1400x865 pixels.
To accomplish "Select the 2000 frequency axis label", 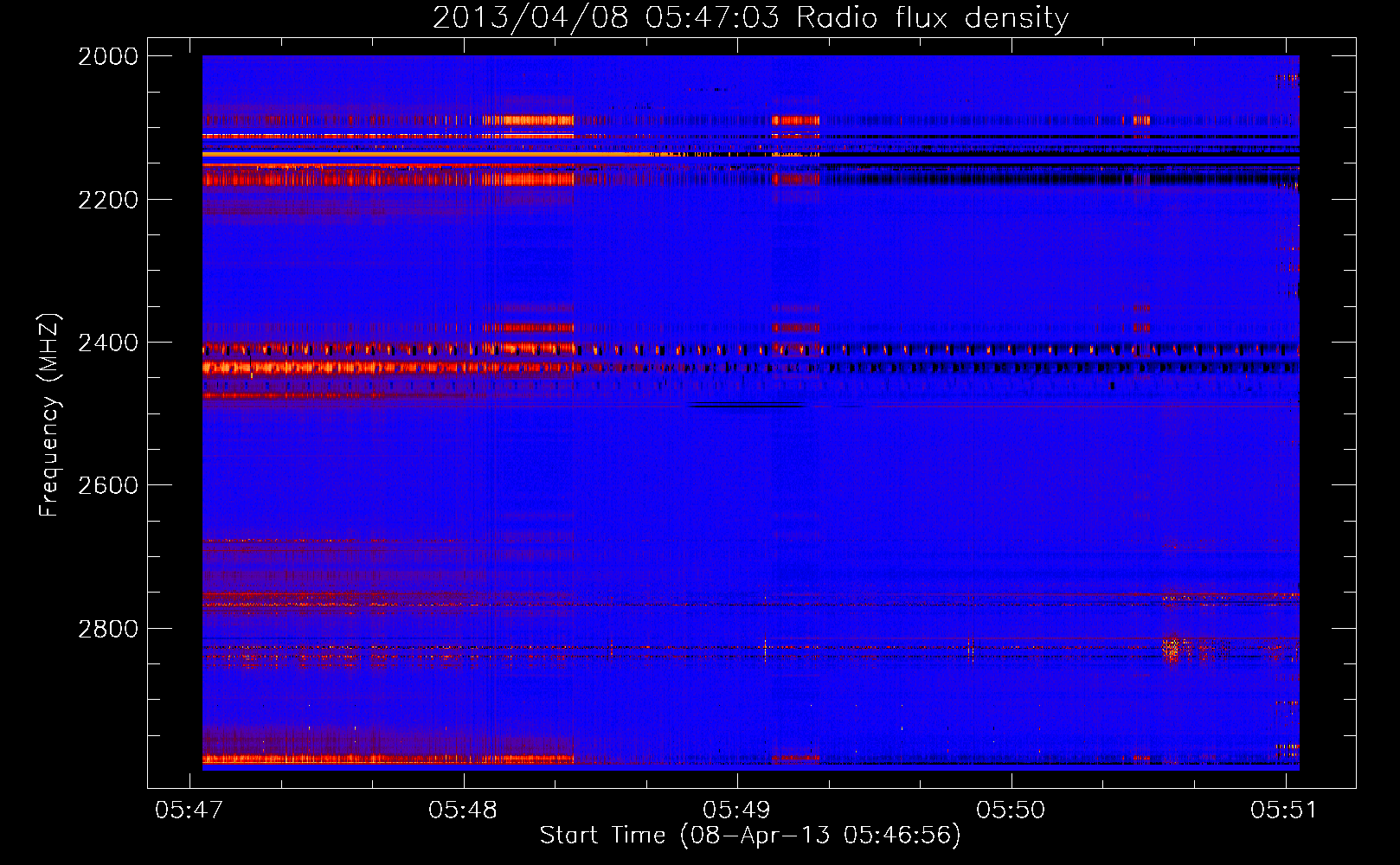I will (x=108, y=56).
